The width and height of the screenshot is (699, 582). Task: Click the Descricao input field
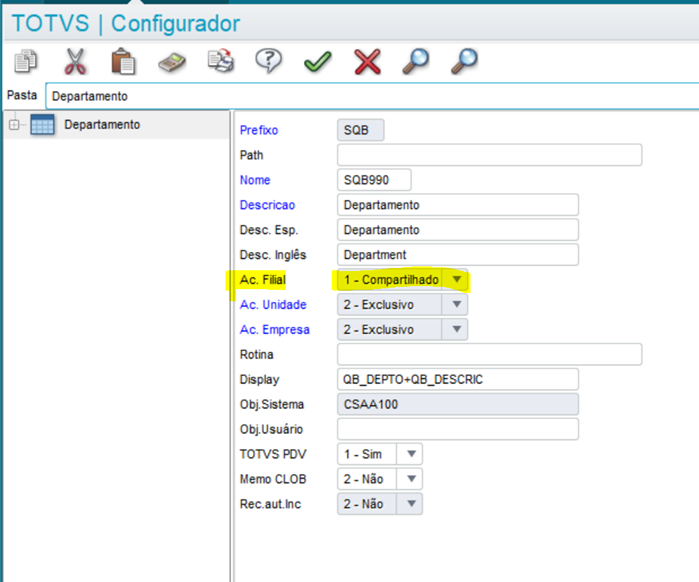458,205
